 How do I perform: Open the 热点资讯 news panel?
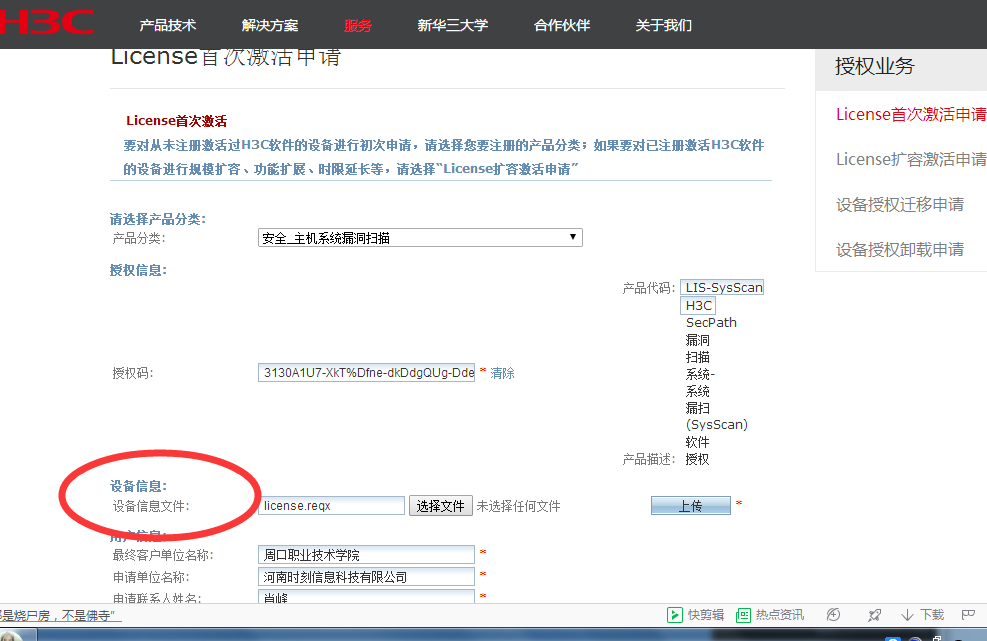(770, 615)
